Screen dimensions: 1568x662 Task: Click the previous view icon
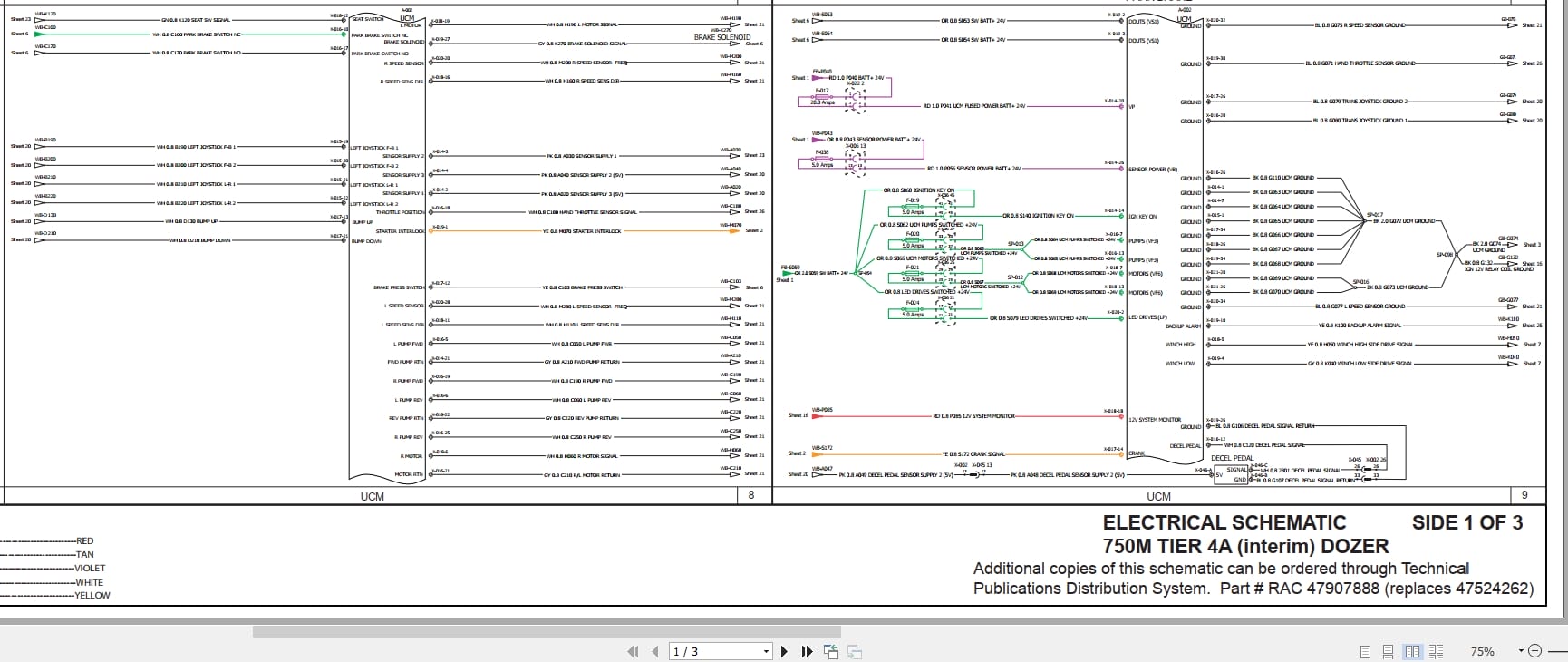pos(831,651)
